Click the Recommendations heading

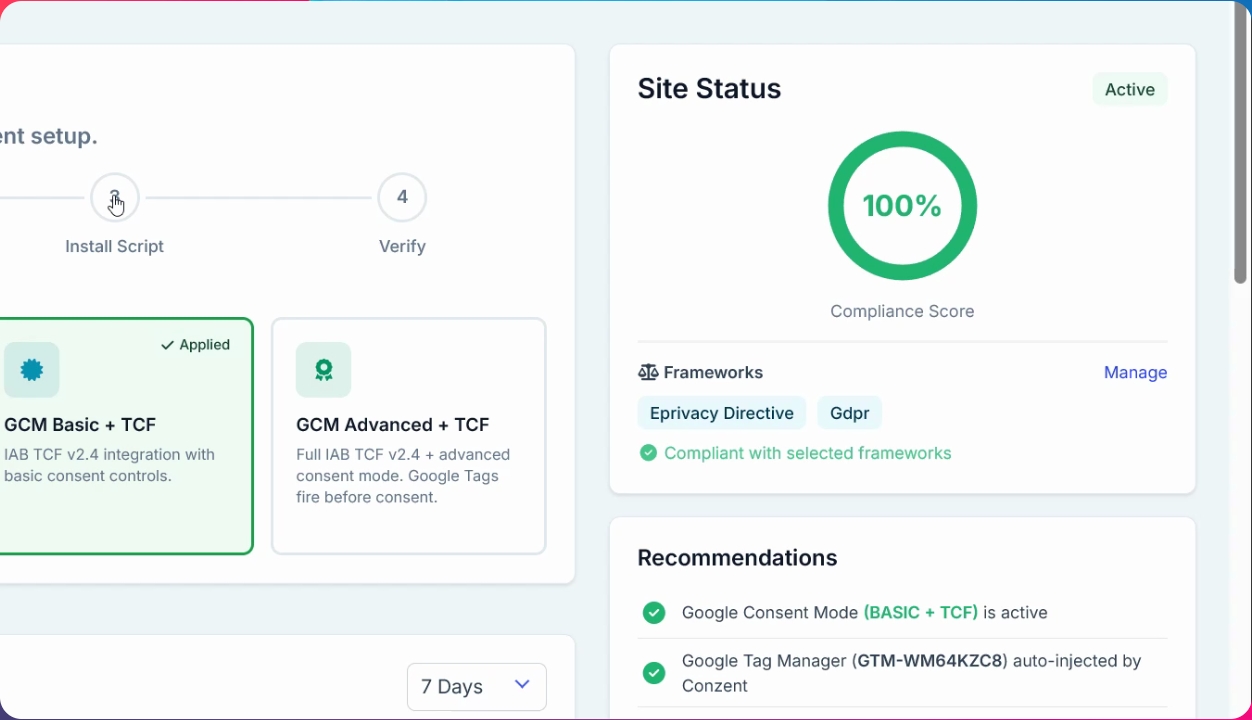point(738,558)
